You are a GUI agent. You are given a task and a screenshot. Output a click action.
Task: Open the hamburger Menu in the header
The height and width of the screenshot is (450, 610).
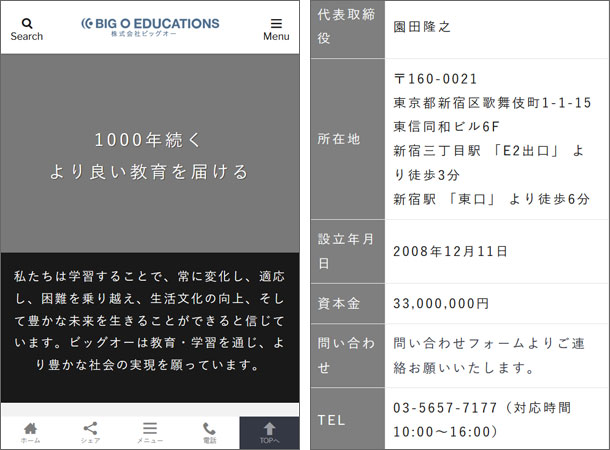276,23
